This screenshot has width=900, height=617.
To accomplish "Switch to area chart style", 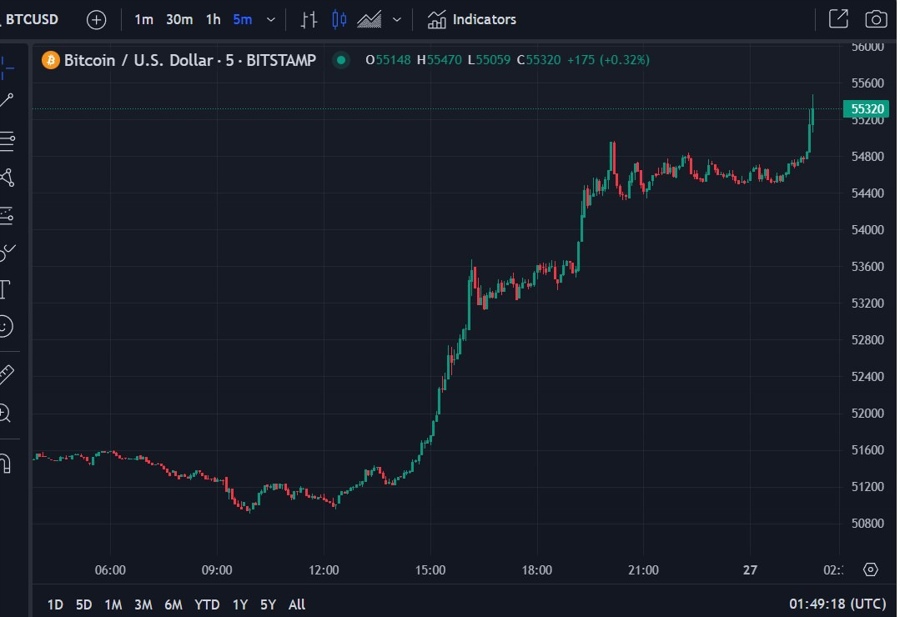I will (x=369, y=20).
